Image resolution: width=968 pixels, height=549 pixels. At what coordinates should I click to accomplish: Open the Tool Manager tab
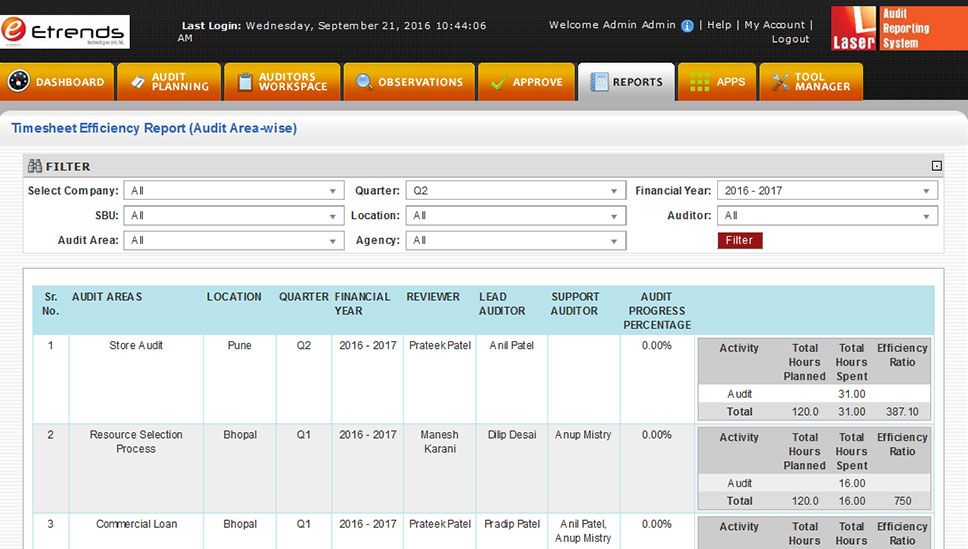point(811,82)
